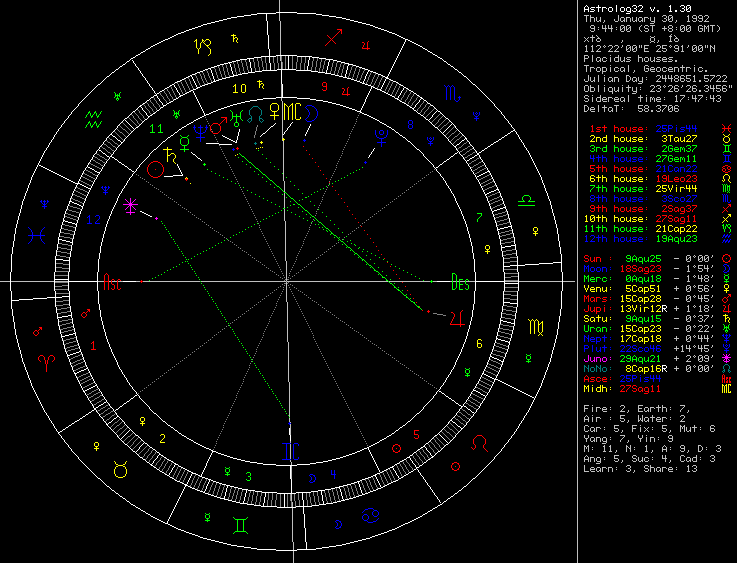Click the Taurus sign in the outer ring
737x563 pixels.
pos(120,469)
